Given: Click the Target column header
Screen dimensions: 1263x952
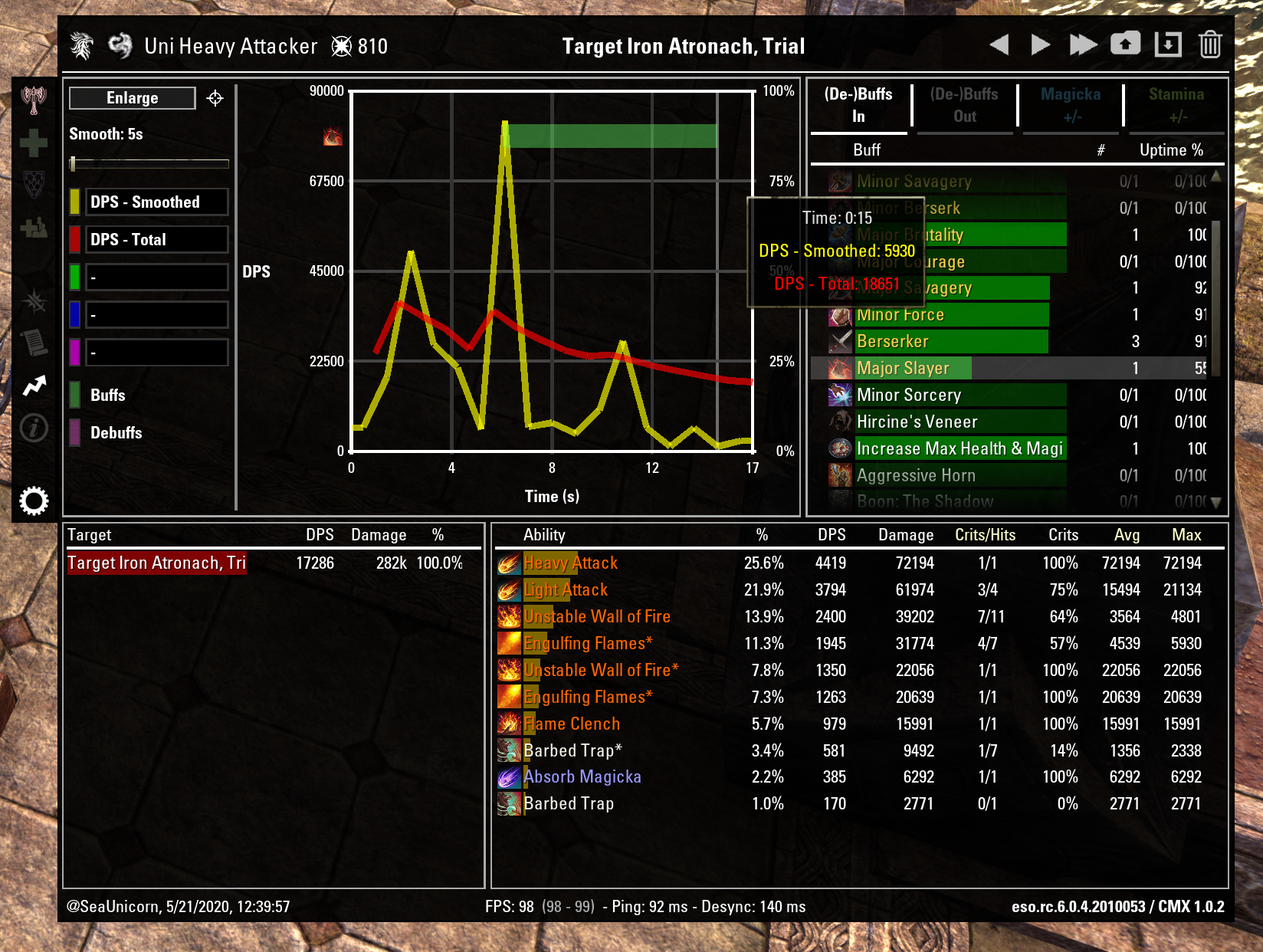Looking at the screenshot, I should pyautogui.click(x=89, y=535).
